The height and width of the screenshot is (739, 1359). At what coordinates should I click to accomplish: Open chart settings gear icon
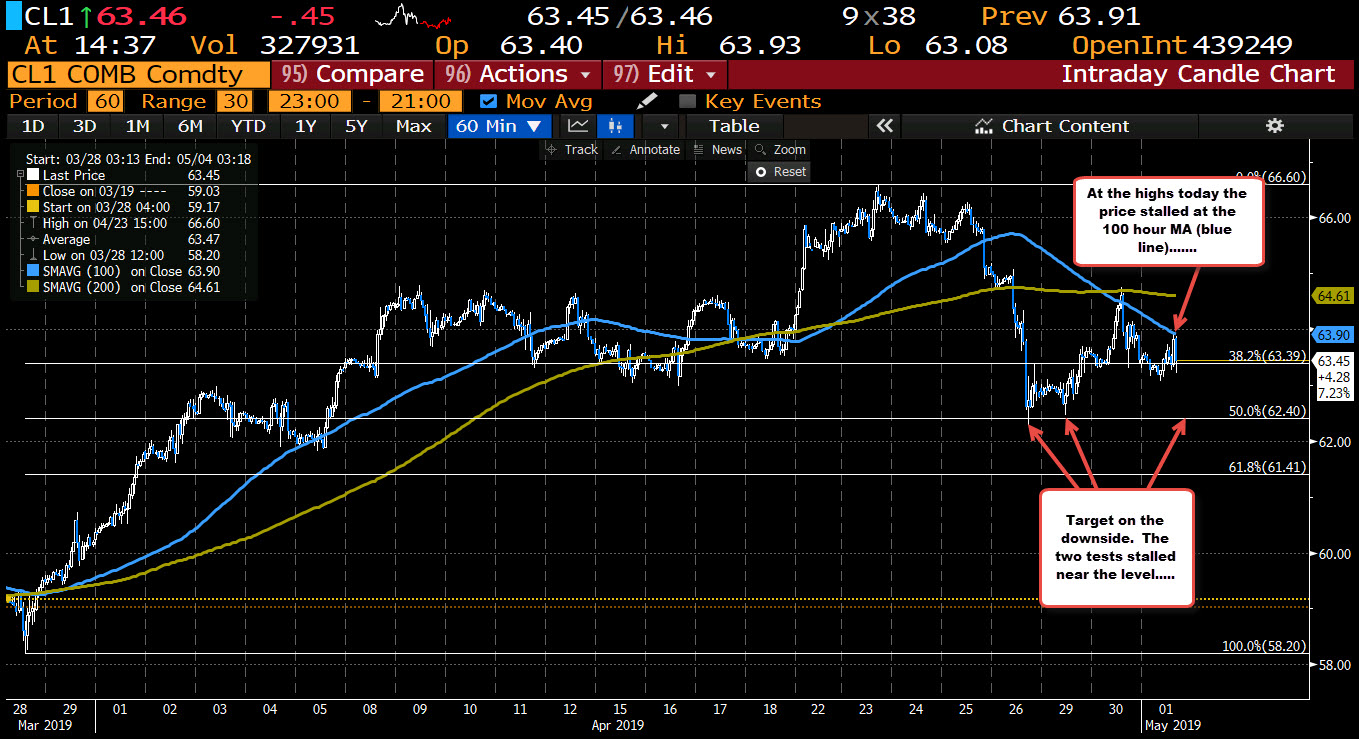click(1273, 126)
